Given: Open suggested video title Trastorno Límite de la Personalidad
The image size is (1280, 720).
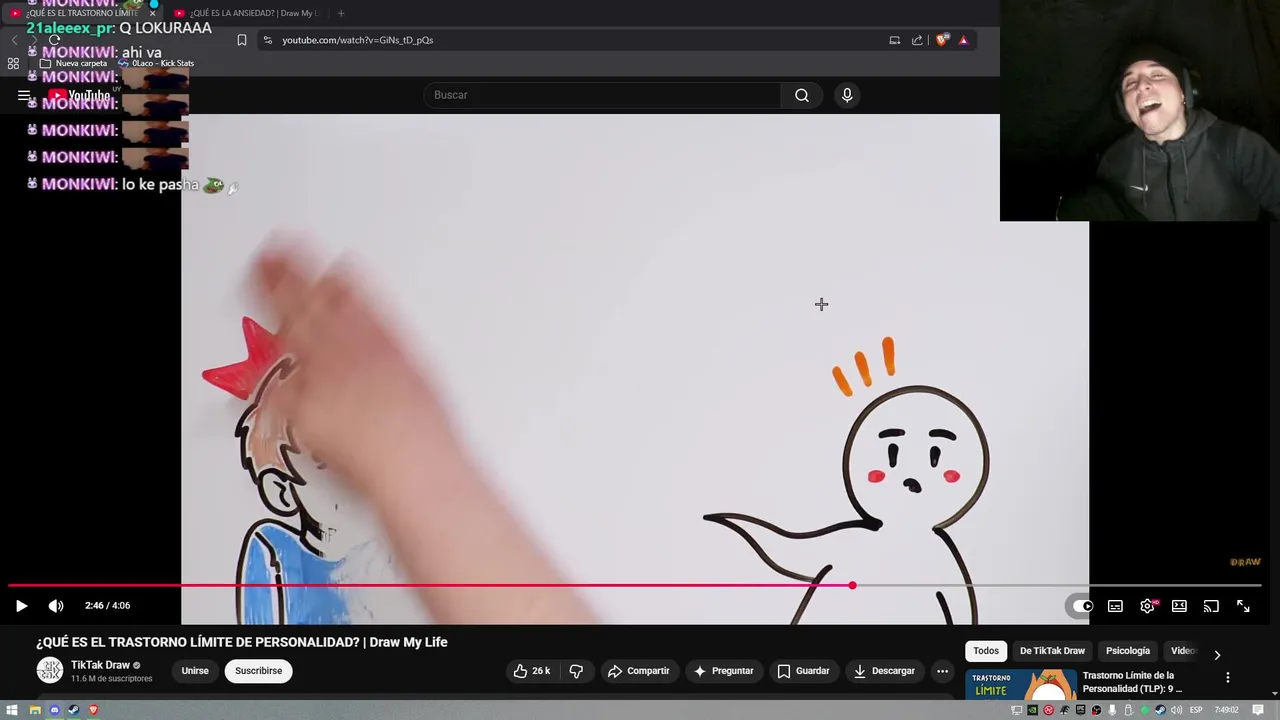Looking at the screenshot, I should 1132,682.
